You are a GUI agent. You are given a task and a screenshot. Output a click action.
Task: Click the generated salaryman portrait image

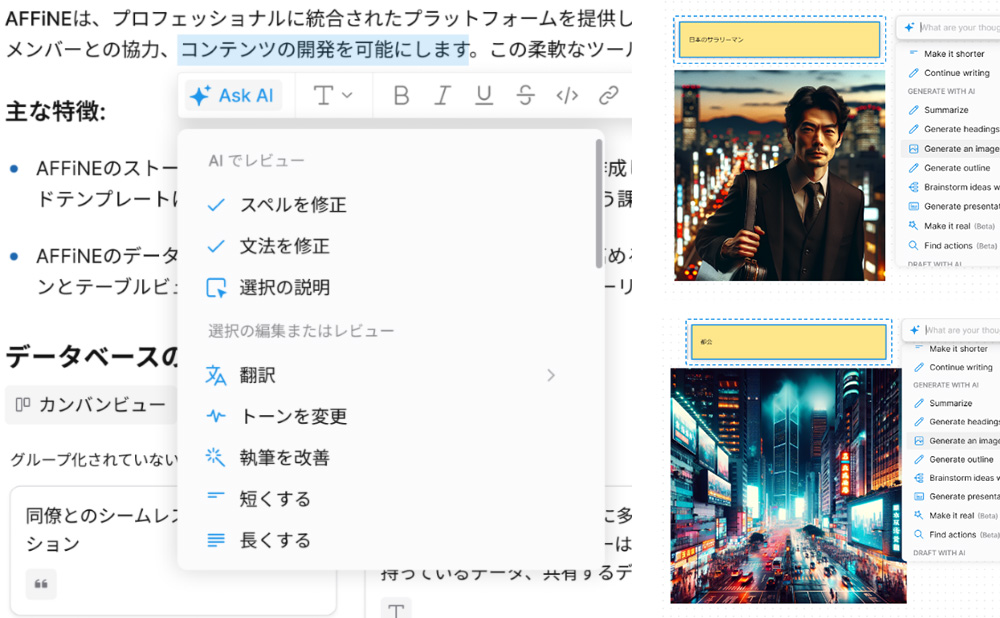(x=779, y=175)
